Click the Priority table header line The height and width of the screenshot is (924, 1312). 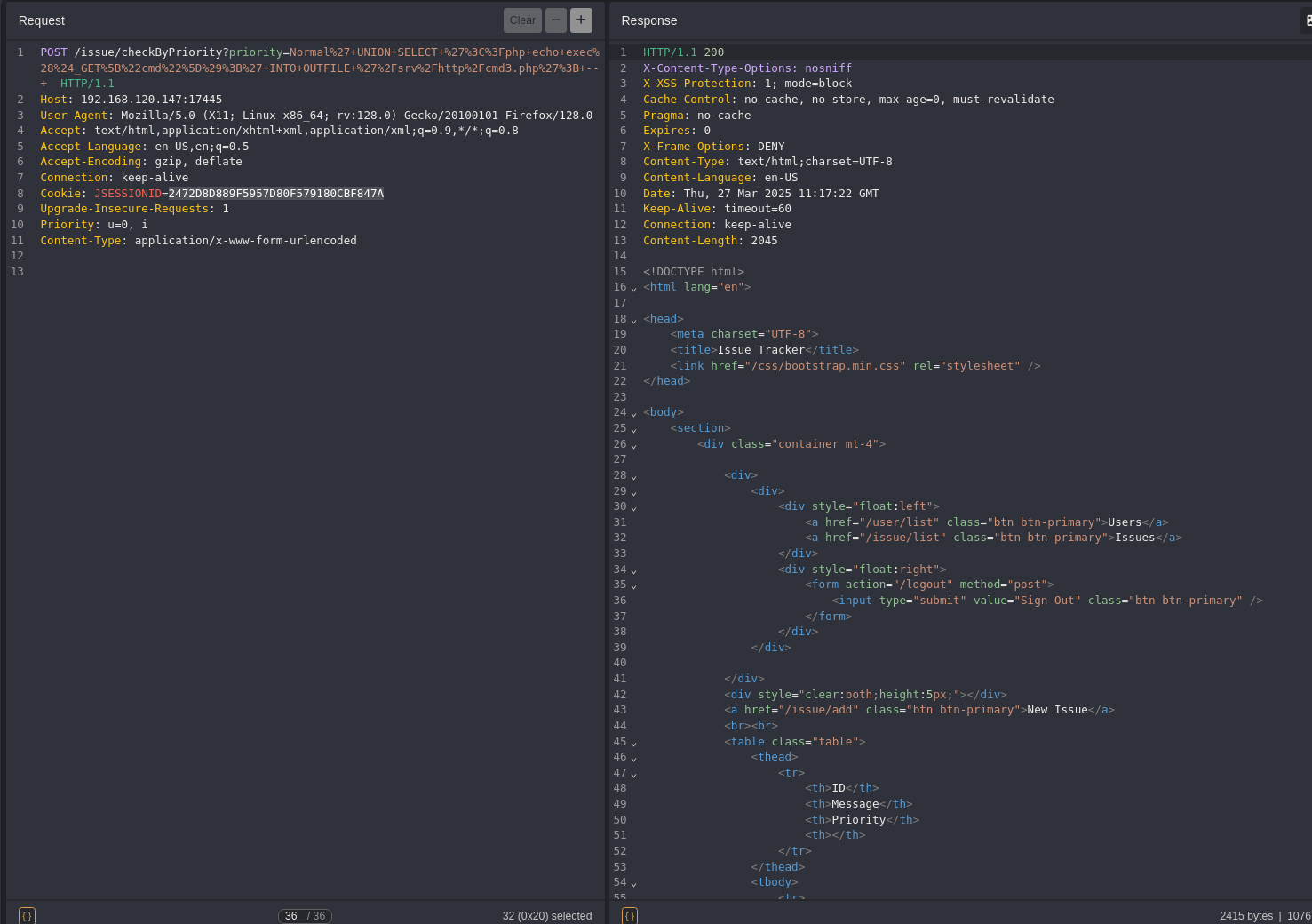863,820
